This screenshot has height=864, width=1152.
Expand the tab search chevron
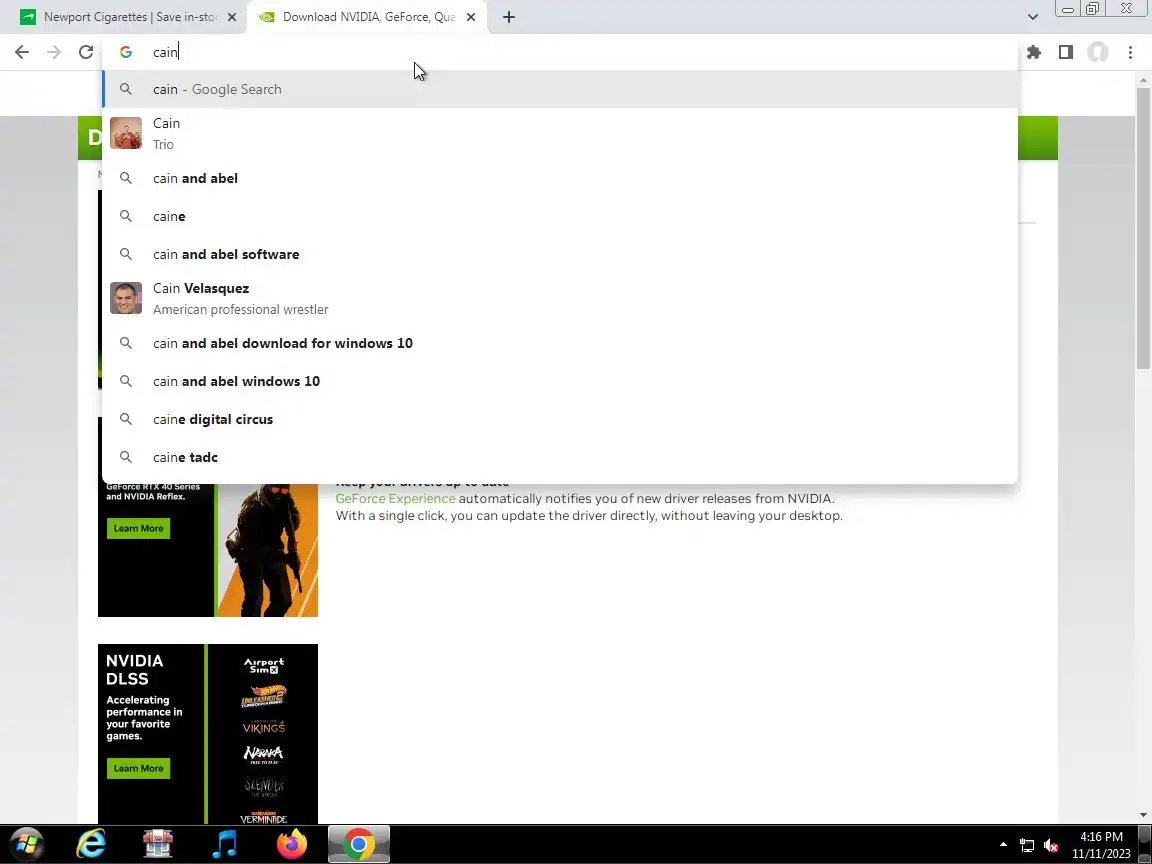click(1032, 17)
